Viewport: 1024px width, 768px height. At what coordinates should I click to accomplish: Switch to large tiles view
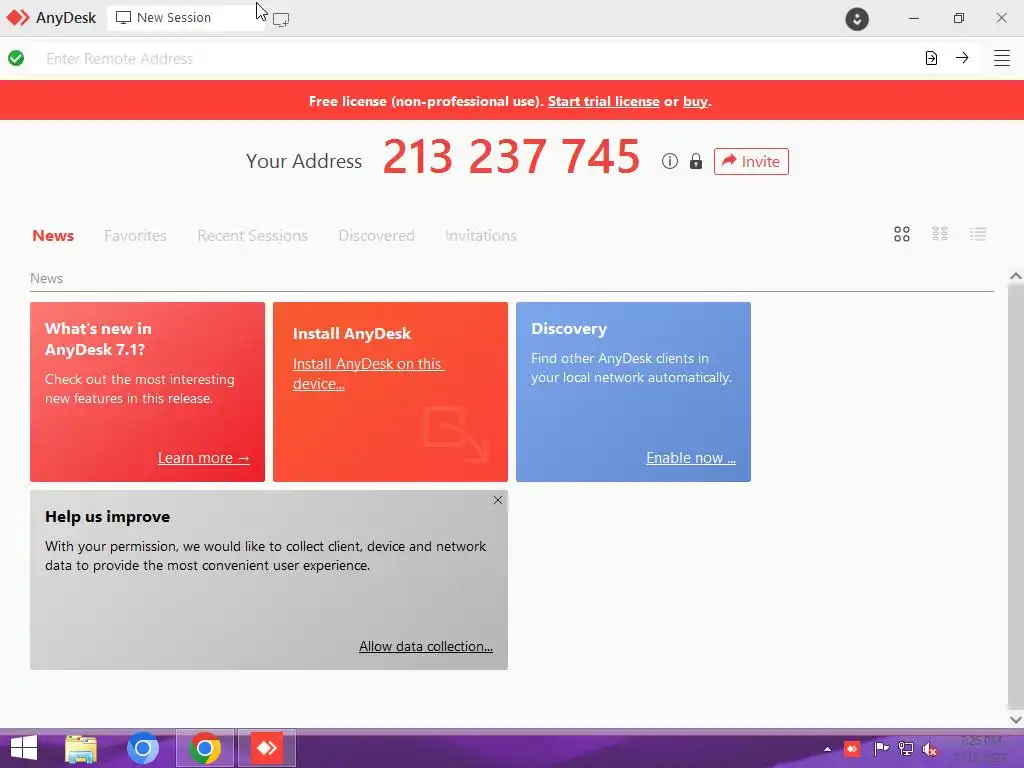point(902,234)
